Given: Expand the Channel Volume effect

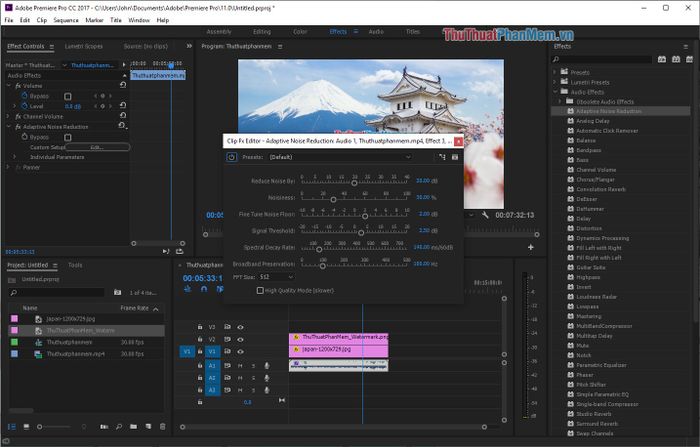Looking at the screenshot, I should [x=8, y=116].
